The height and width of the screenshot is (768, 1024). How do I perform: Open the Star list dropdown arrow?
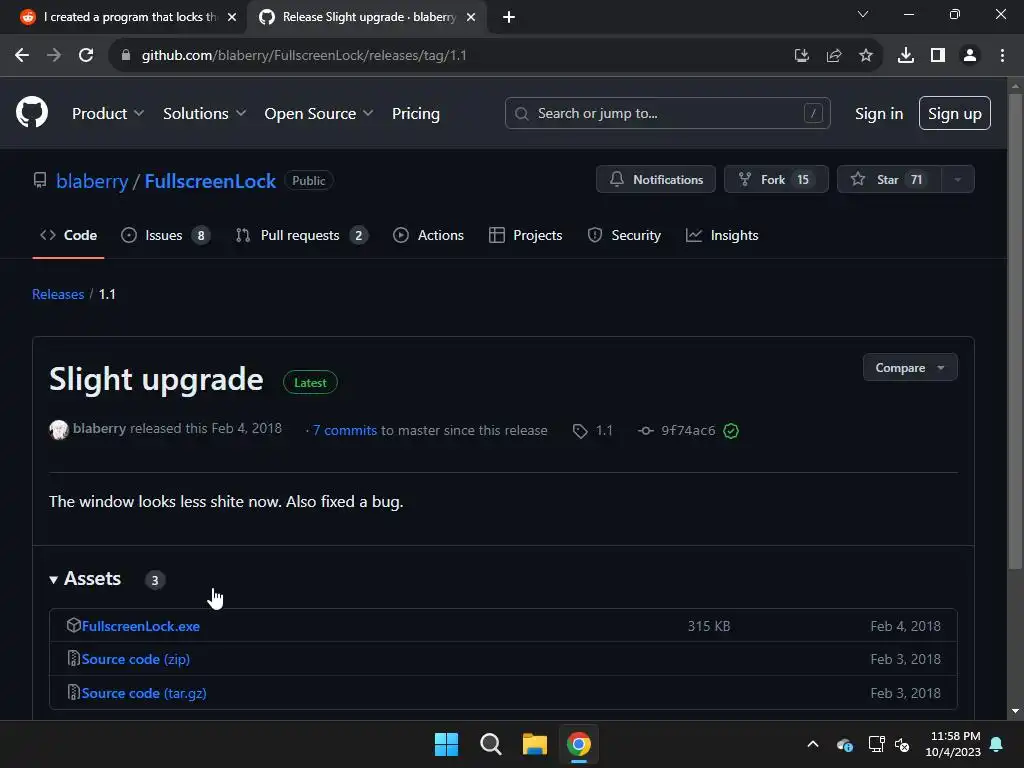coord(957,180)
